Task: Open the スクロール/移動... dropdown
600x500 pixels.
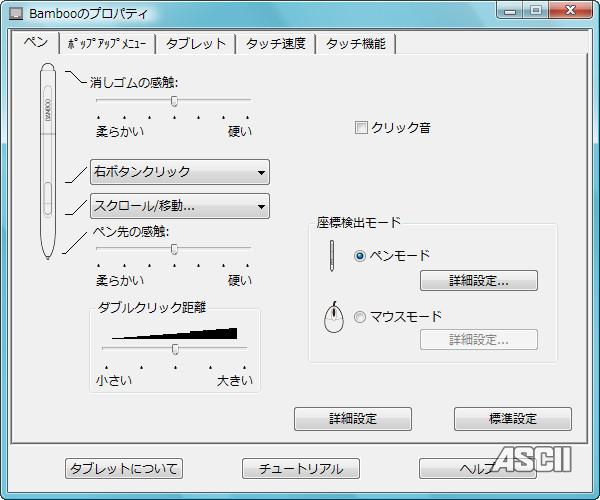Action: click(x=180, y=206)
